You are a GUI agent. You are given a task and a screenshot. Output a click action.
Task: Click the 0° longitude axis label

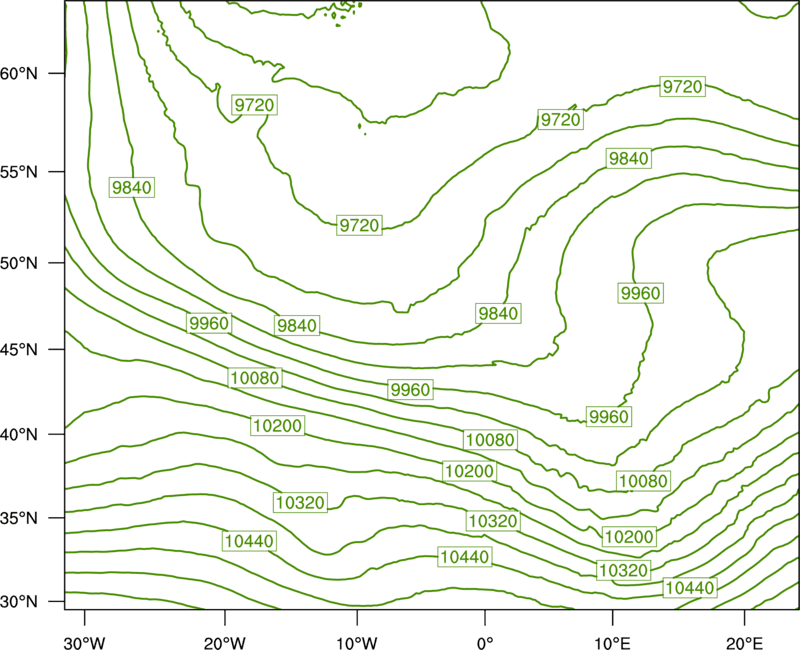click(485, 643)
